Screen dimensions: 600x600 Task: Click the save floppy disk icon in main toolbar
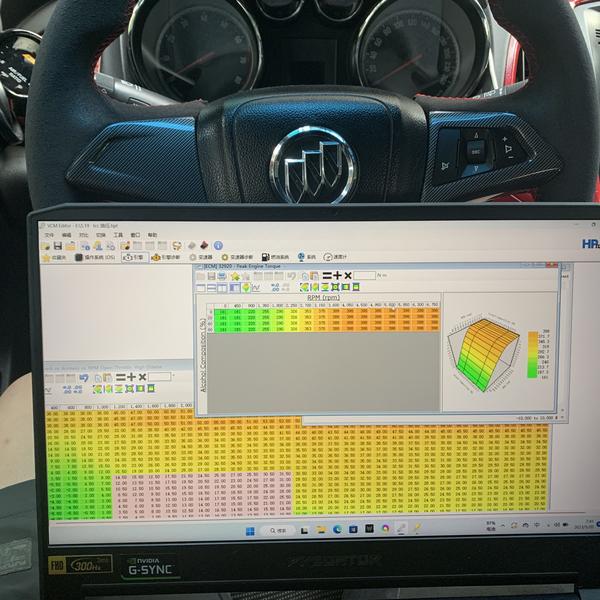tap(58, 246)
